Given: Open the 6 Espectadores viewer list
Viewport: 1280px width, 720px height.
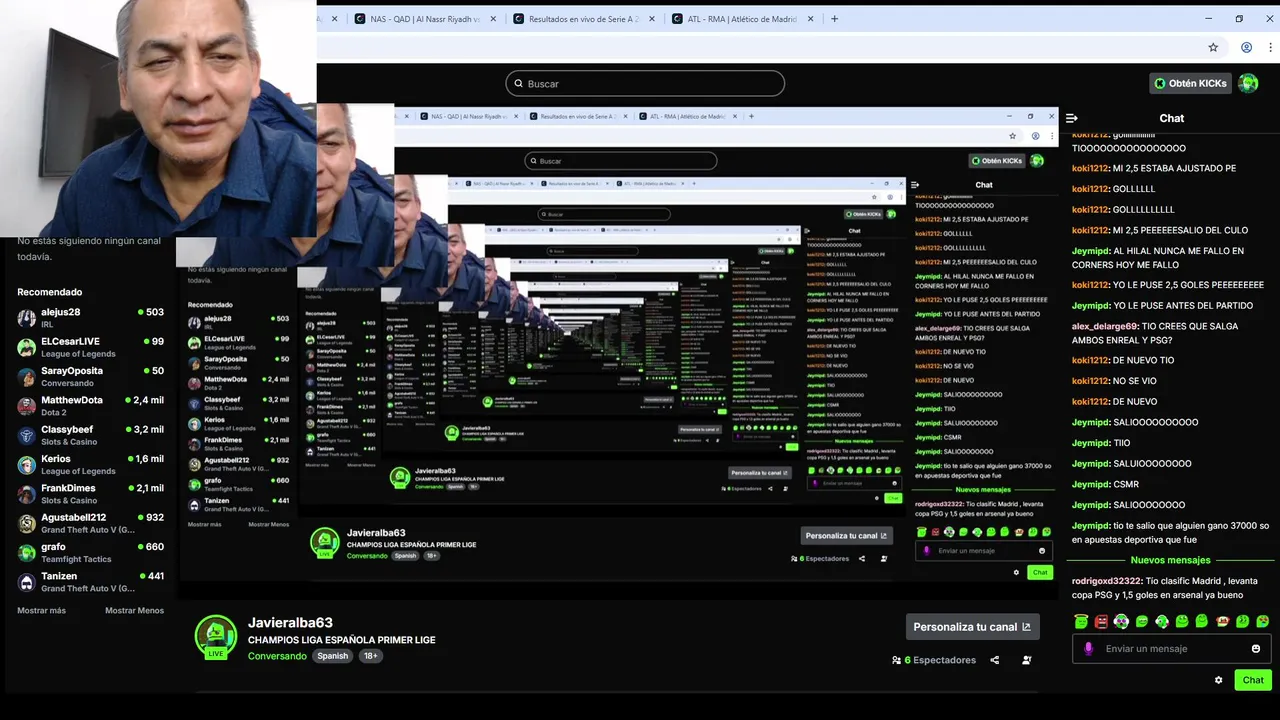Looking at the screenshot, I should (x=934, y=660).
